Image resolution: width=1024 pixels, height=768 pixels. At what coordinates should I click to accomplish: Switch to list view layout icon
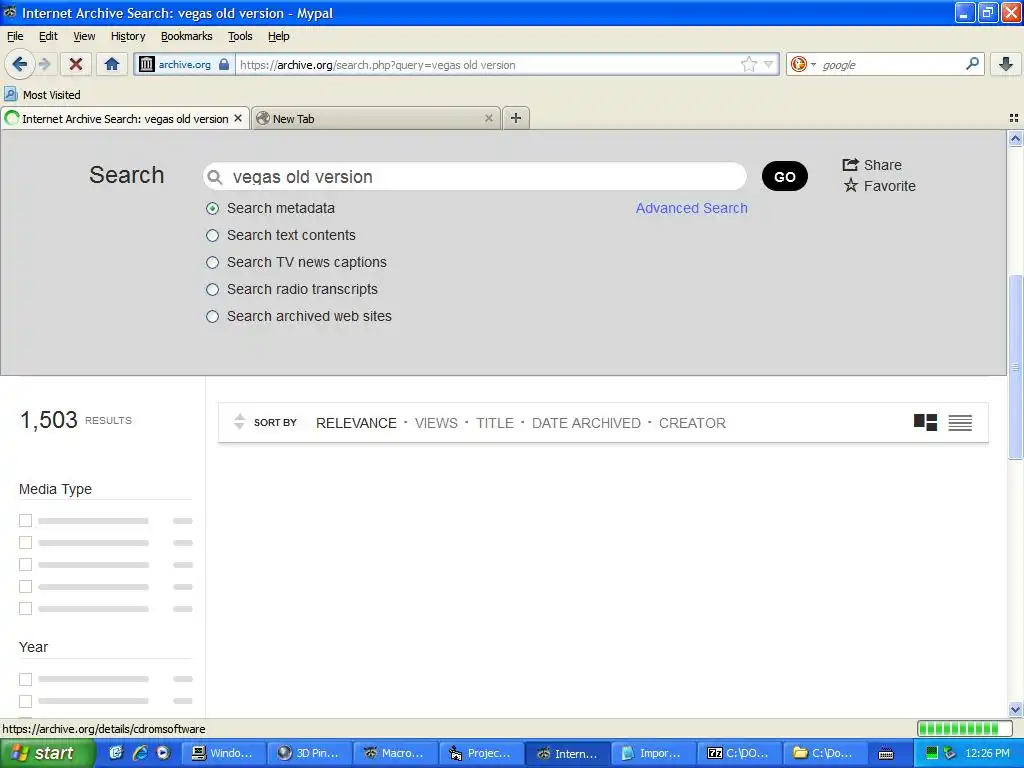point(960,423)
